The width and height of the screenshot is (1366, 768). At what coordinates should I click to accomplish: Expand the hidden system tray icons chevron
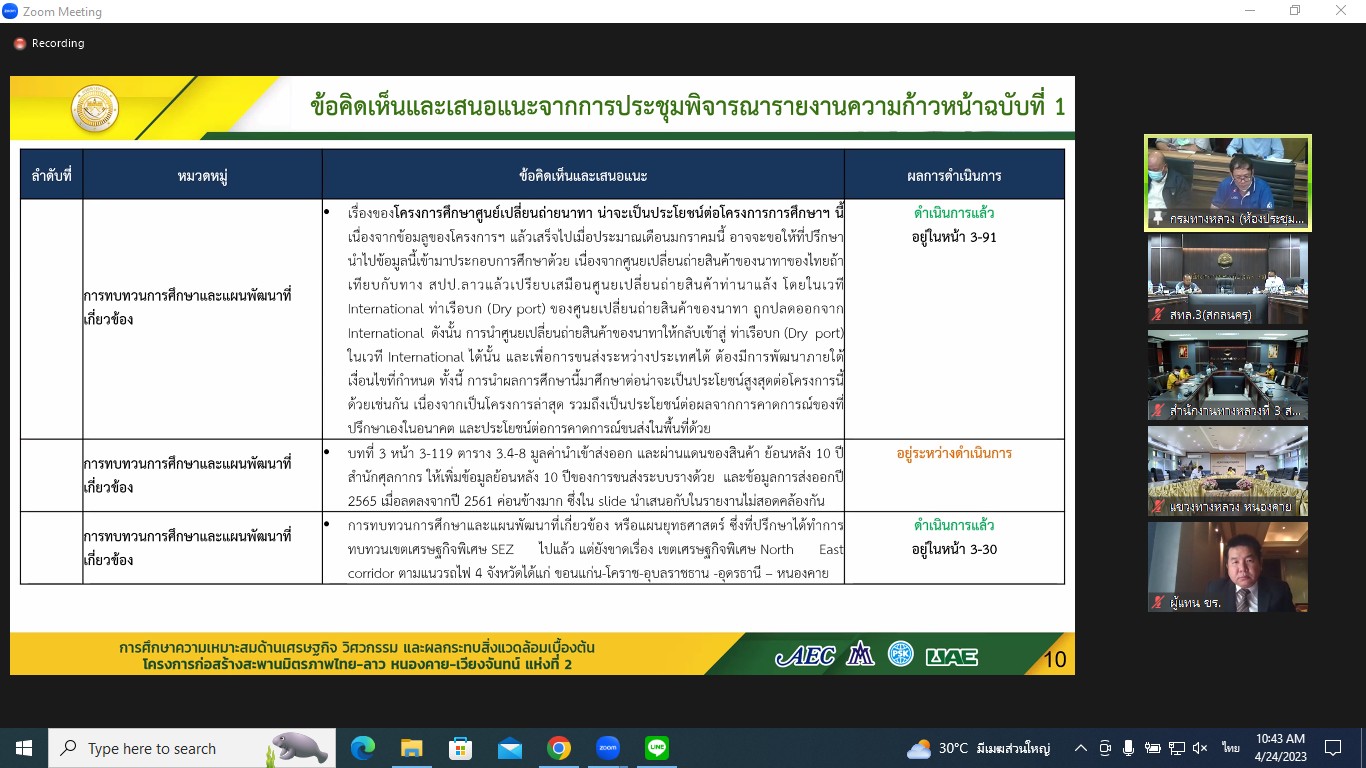coord(1080,748)
